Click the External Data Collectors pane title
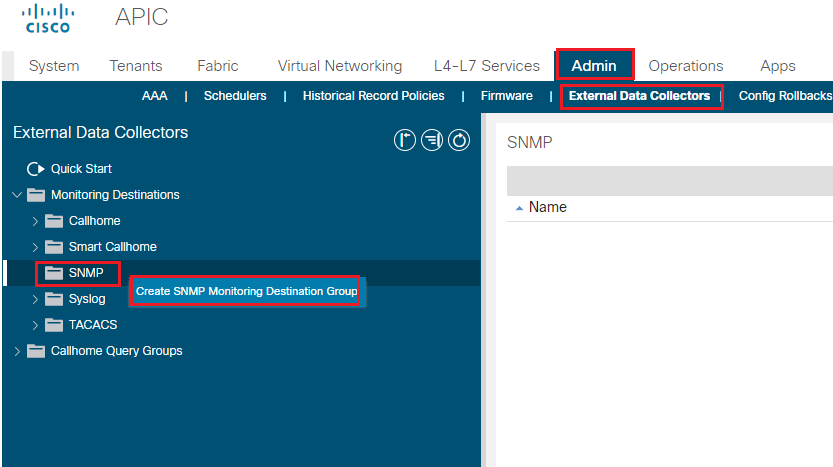The height and width of the screenshot is (467, 833). (100, 132)
